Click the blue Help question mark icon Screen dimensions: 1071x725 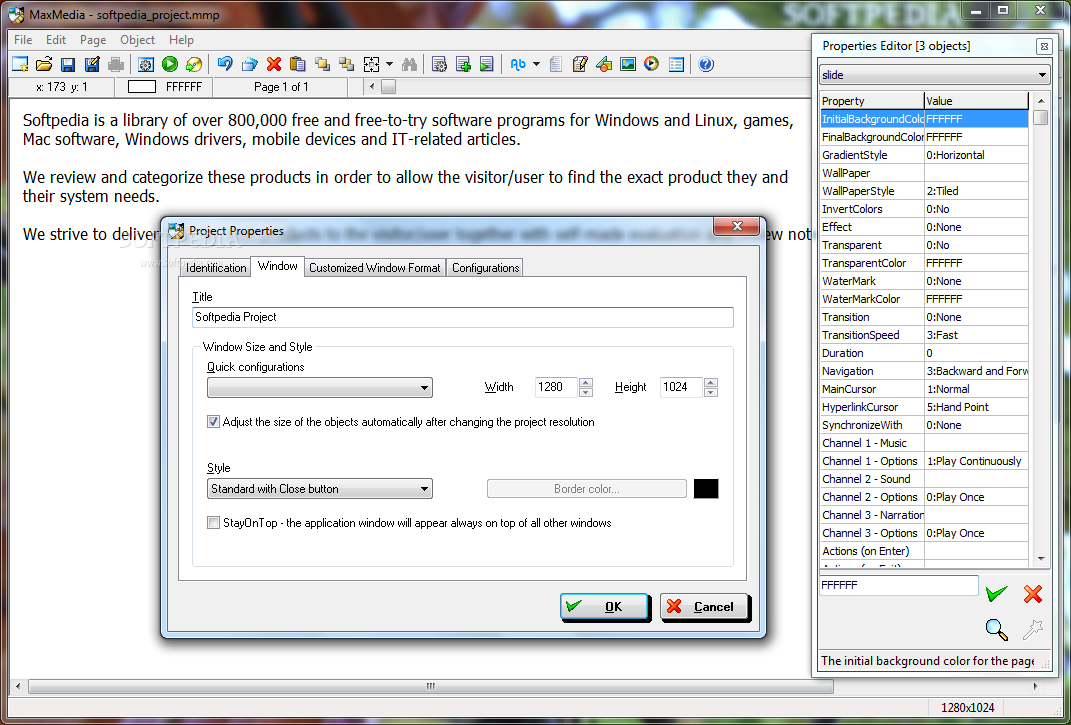click(706, 64)
